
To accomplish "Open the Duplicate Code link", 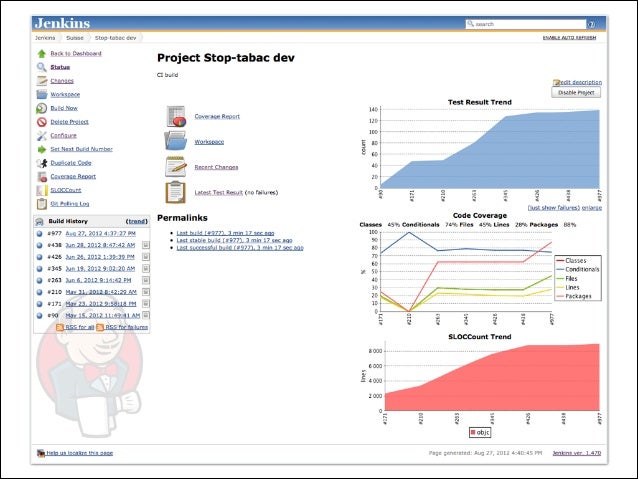I will click(71, 163).
